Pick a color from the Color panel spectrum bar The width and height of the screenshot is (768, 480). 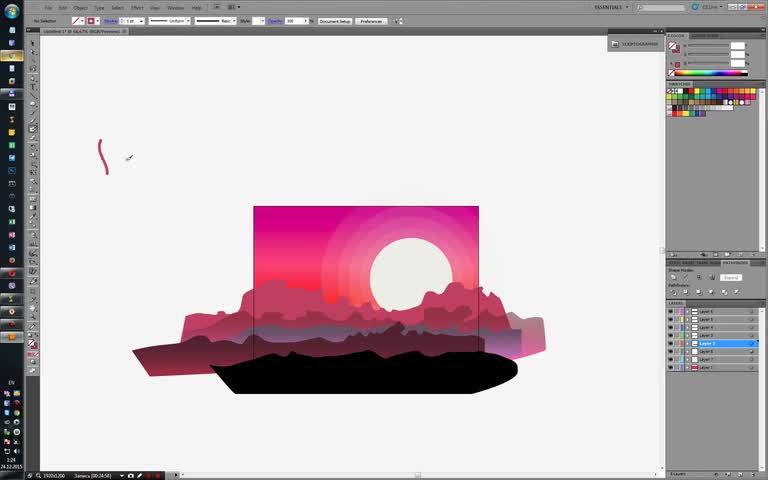711,73
